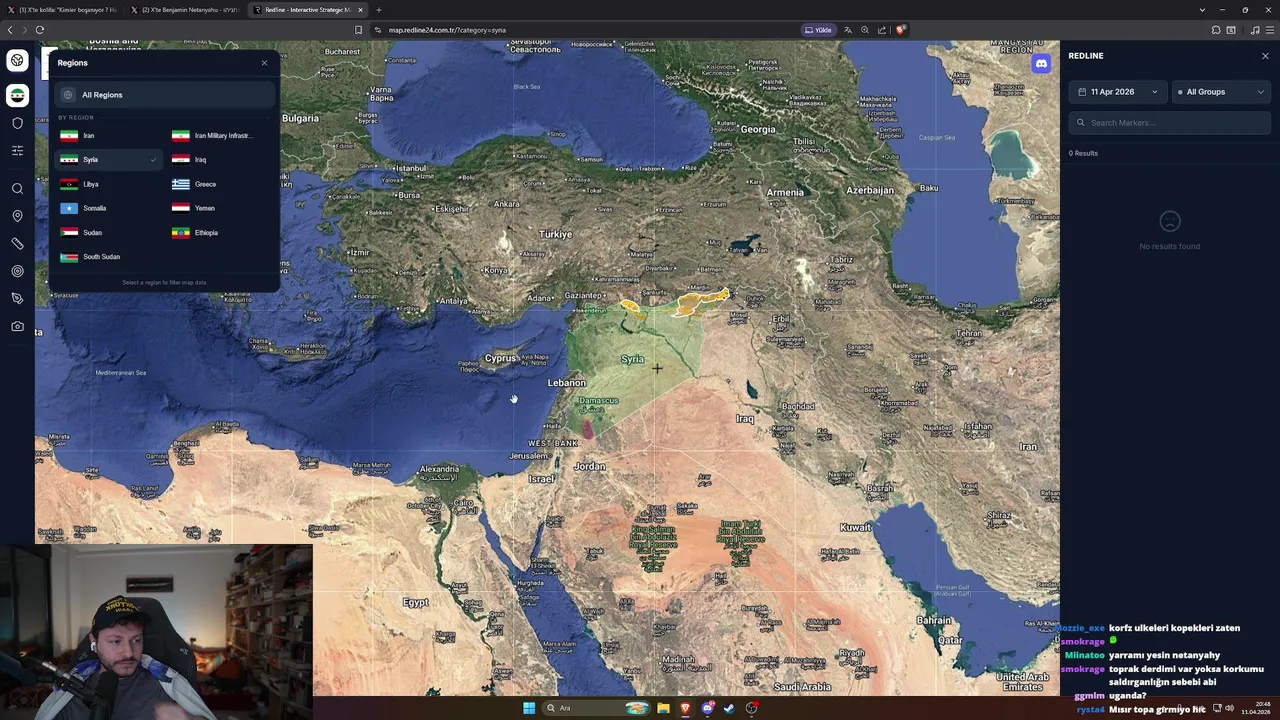
Task: Switch to the Benjamin Netanyahu browser tab
Action: pos(188,10)
